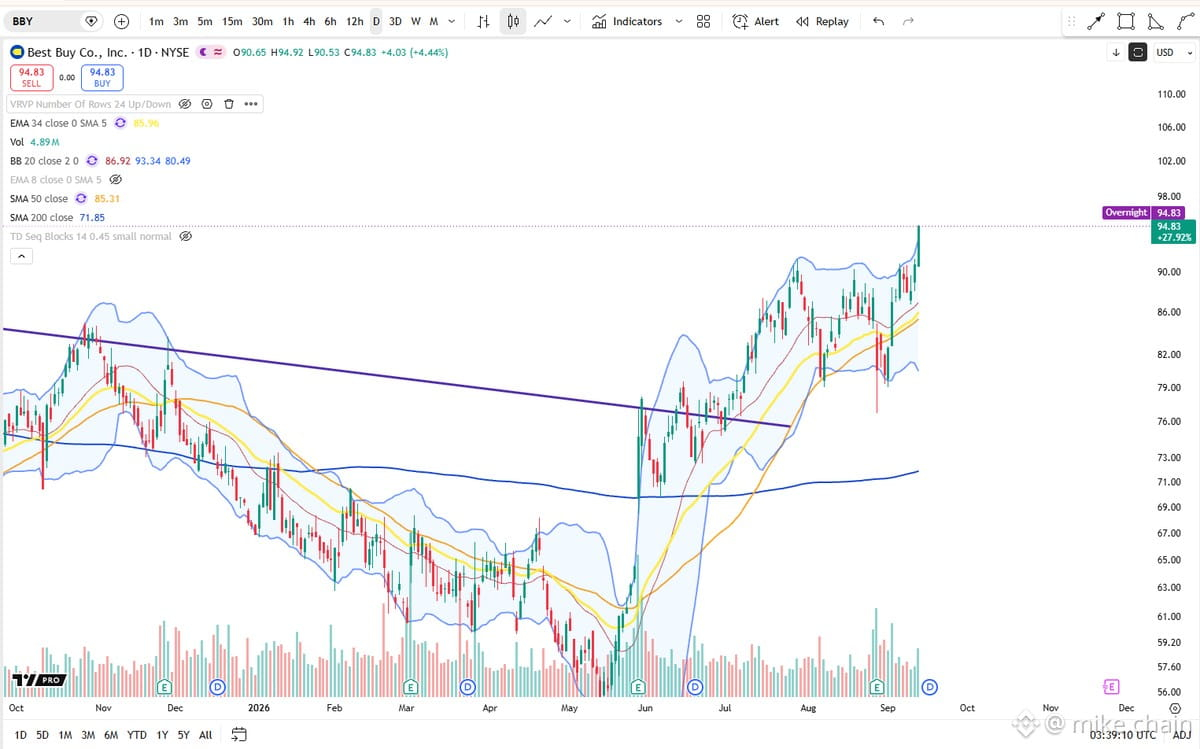Click the June earnings E marker
The height and width of the screenshot is (749, 1200).
(x=638, y=687)
